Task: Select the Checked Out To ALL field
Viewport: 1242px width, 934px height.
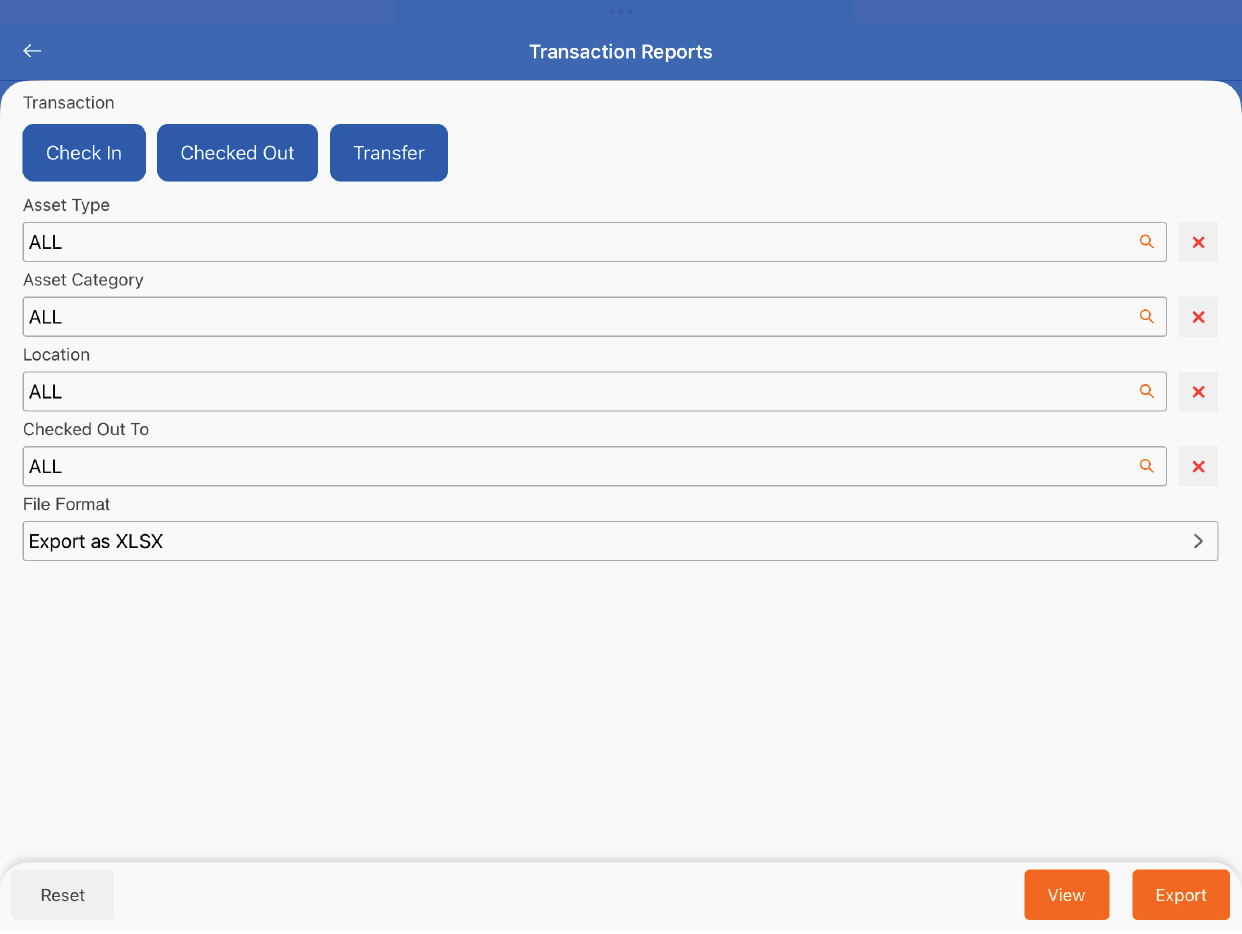Action: 594,466
